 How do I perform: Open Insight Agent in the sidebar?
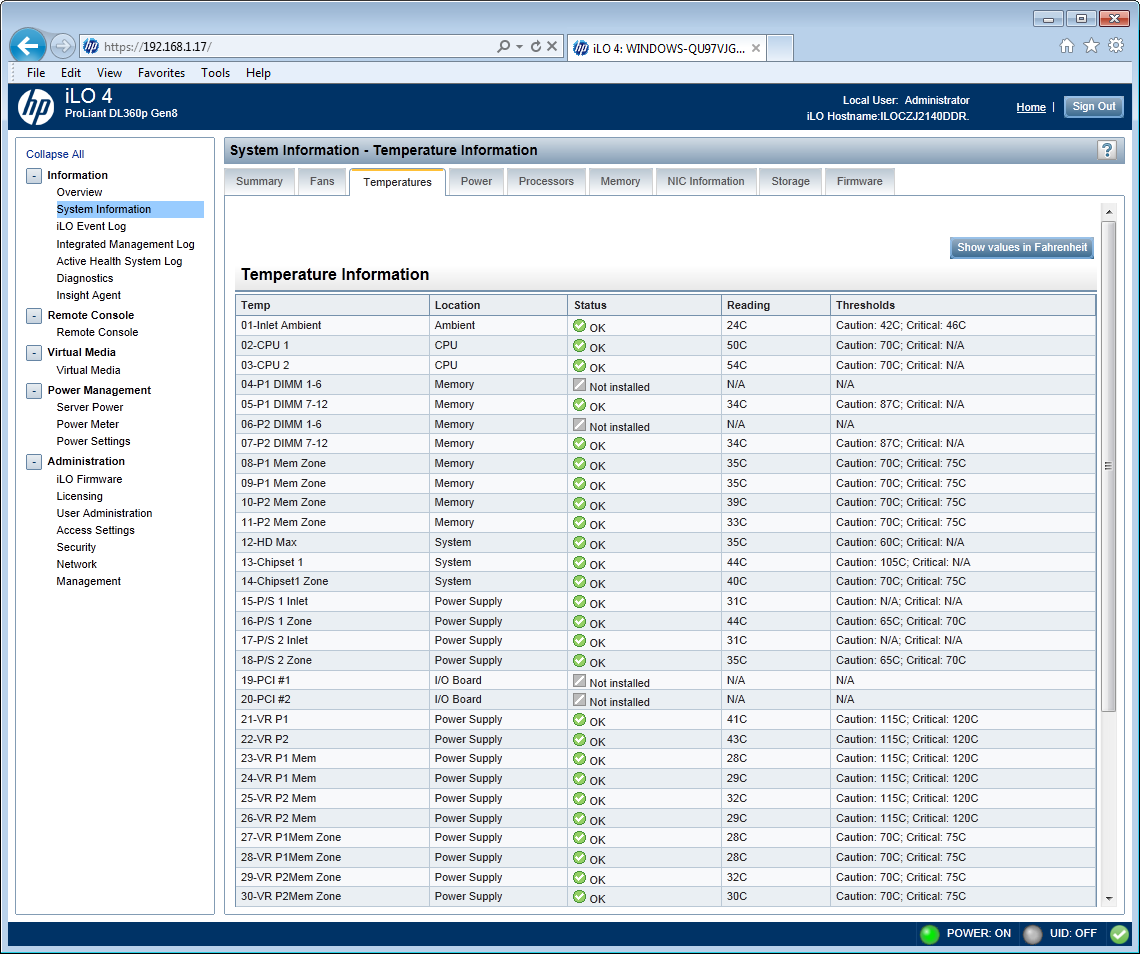[x=89, y=295]
